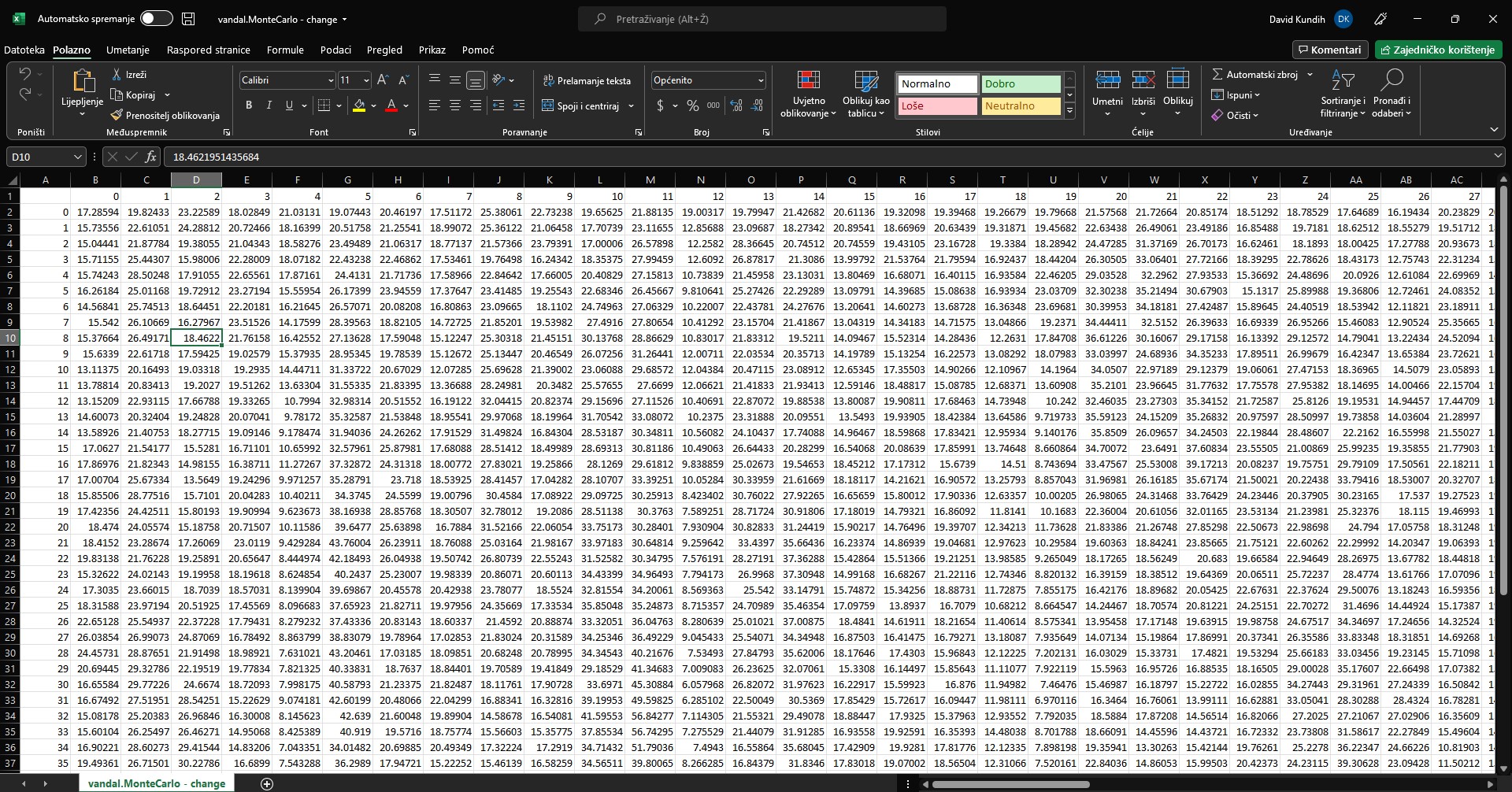Click the redo arrow icon
This screenshot has width=1512, height=792.
25,94
